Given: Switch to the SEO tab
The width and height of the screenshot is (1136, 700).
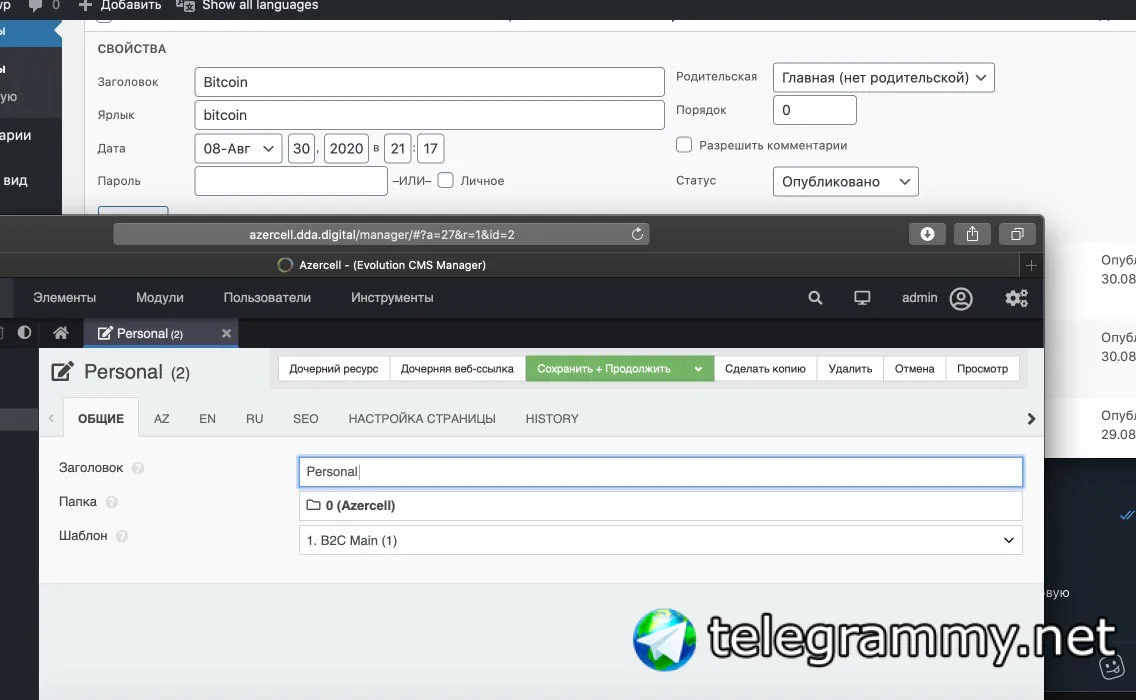Looking at the screenshot, I should pyautogui.click(x=306, y=419).
